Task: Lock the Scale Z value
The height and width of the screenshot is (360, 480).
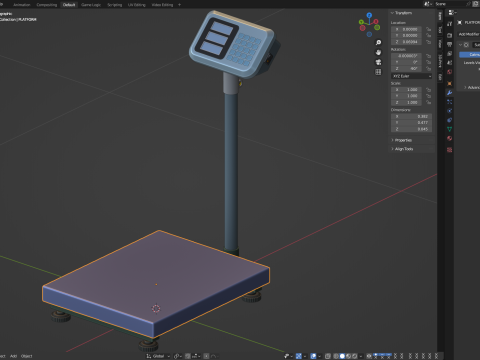Action: pos(429,102)
